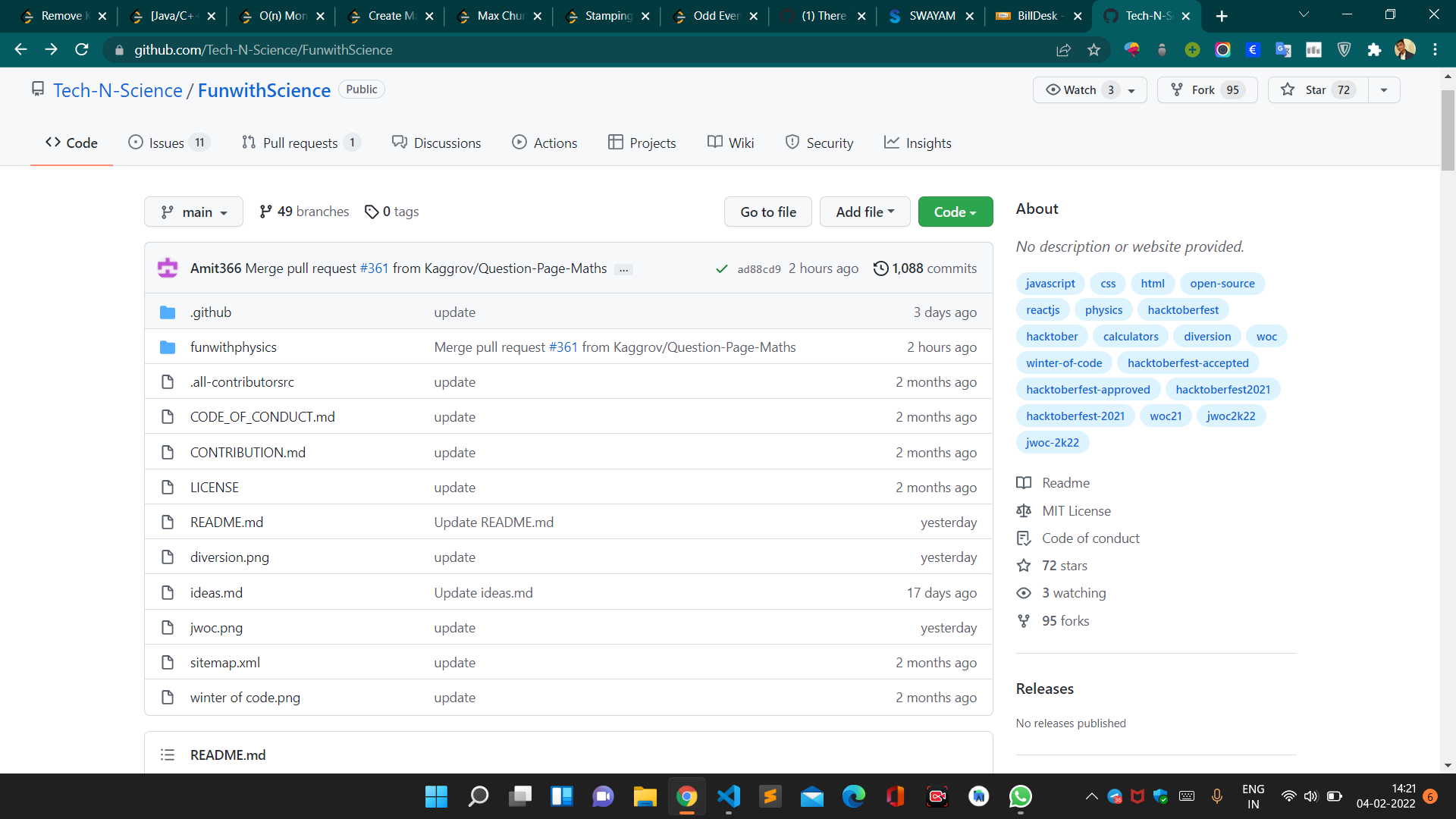Image resolution: width=1456 pixels, height=819 pixels.
Task: Open the clock and date in taskbar
Action: (x=1385, y=796)
